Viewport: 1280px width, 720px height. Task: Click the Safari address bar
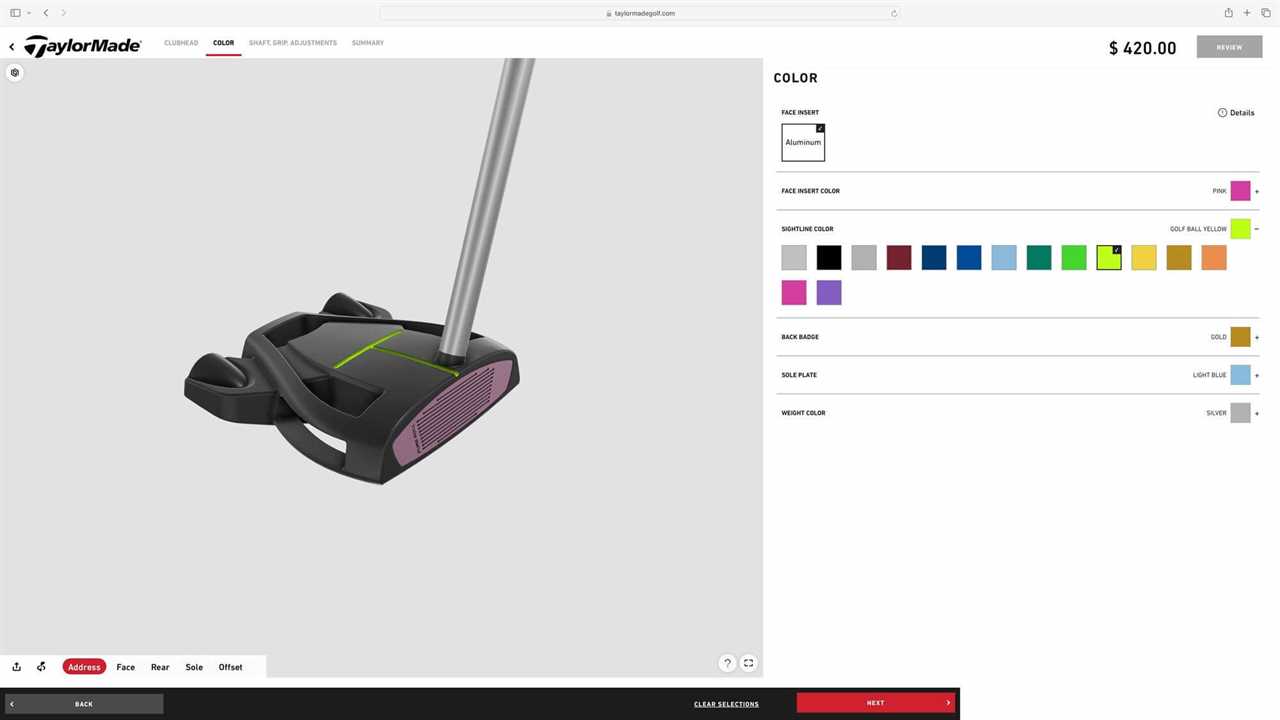coord(640,13)
